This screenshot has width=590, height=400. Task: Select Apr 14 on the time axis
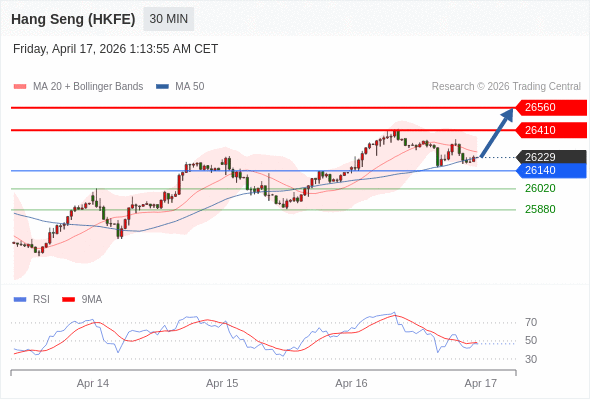pyautogui.click(x=93, y=383)
